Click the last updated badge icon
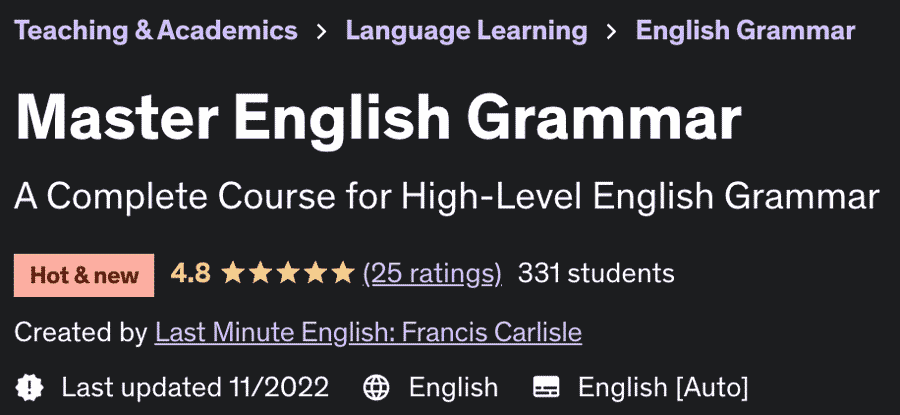Screen dimensions: 900x415 point(29,387)
